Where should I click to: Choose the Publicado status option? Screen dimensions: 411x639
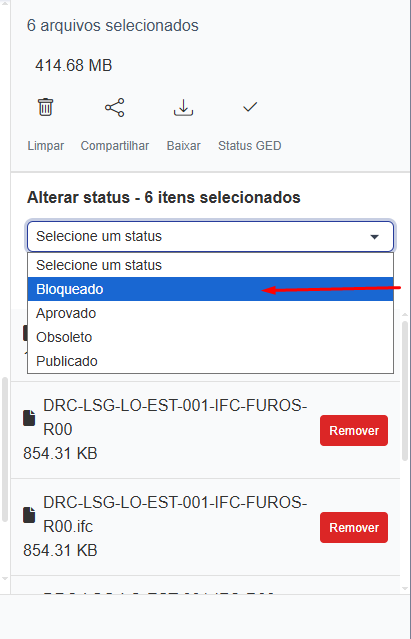[x=211, y=361]
